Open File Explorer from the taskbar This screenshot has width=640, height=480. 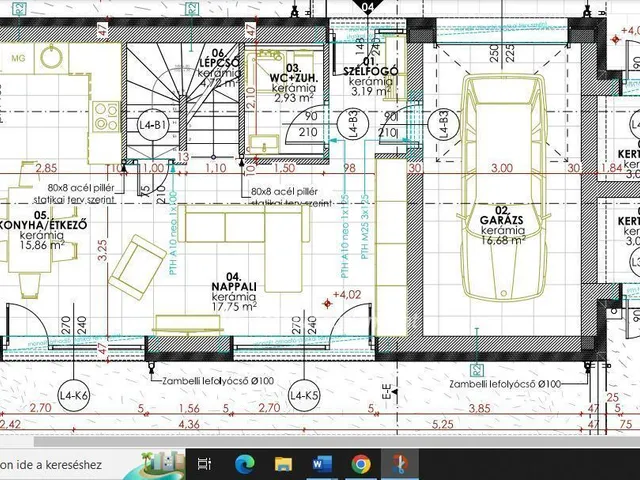(283, 463)
